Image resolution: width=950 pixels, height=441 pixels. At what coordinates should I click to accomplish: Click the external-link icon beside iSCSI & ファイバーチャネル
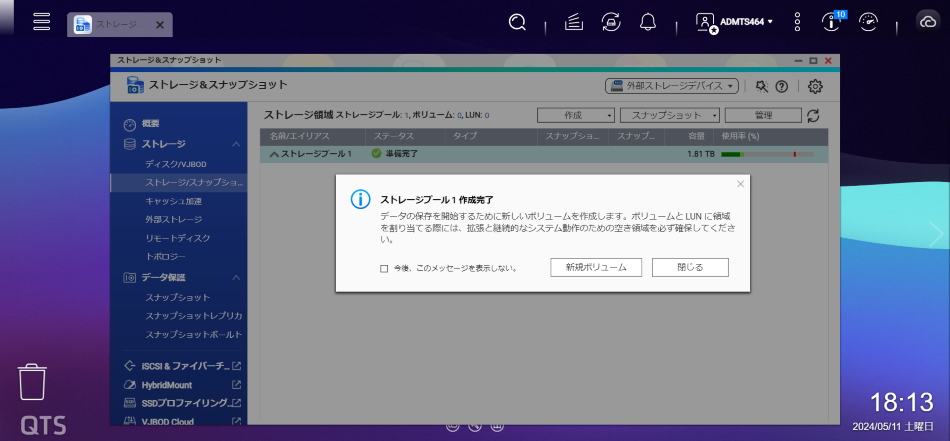[236, 366]
